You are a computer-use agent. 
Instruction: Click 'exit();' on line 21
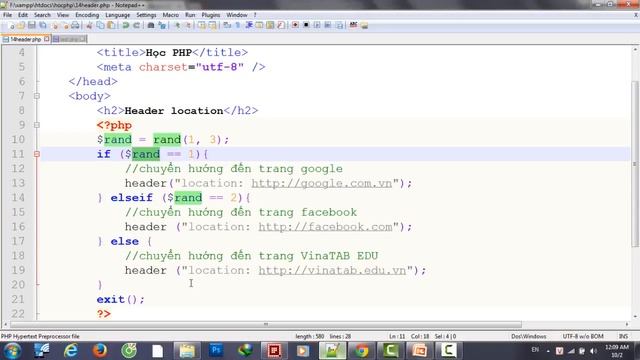click(120, 299)
